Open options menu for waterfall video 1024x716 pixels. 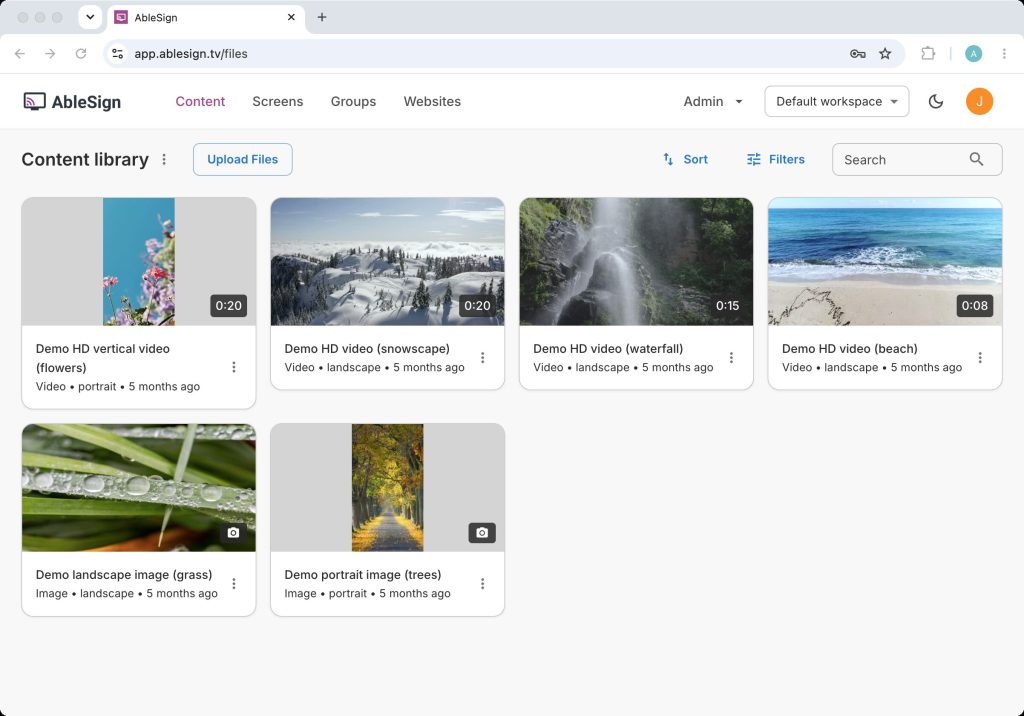point(731,357)
